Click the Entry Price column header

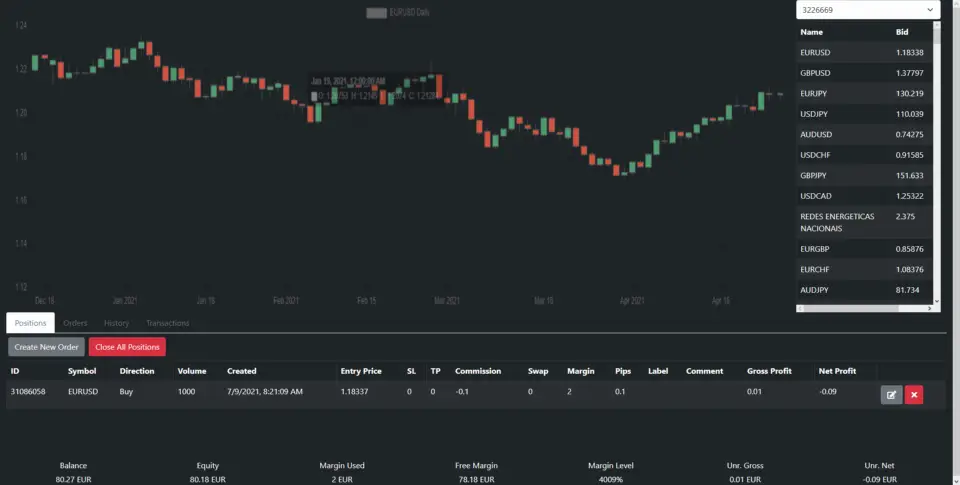[x=361, y=371]
